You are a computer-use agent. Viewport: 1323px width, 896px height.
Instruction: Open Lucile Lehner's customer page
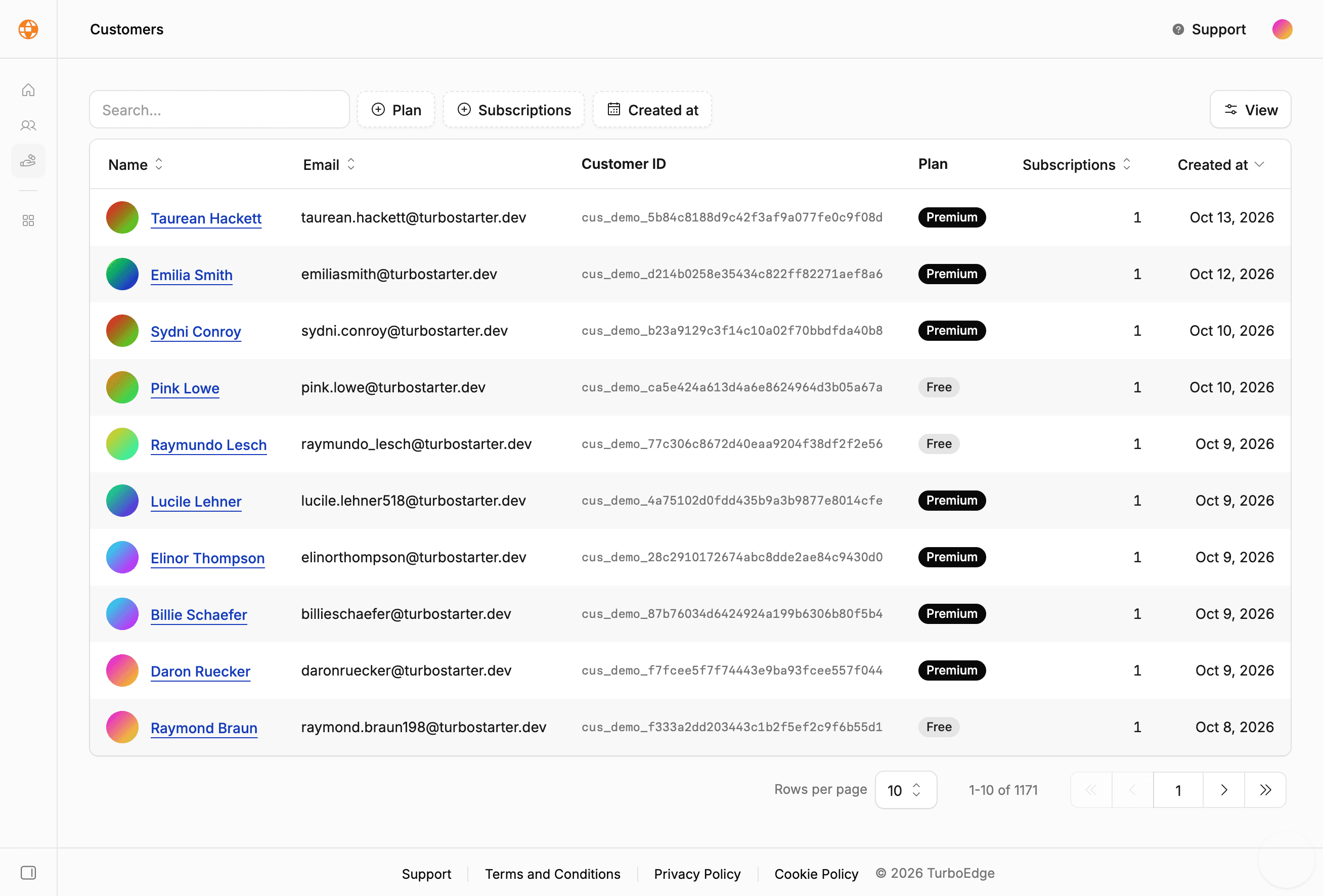(x=196, y=502)
